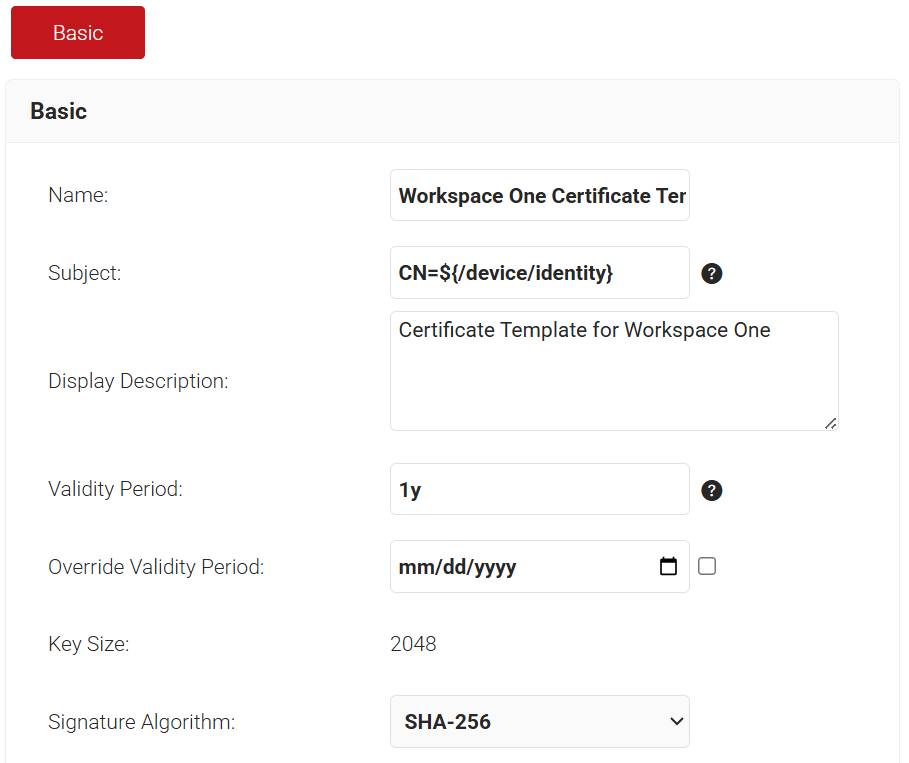Enable the Override Validity Period checkbox
909x763 pixels.
click(x=707, y=567)
